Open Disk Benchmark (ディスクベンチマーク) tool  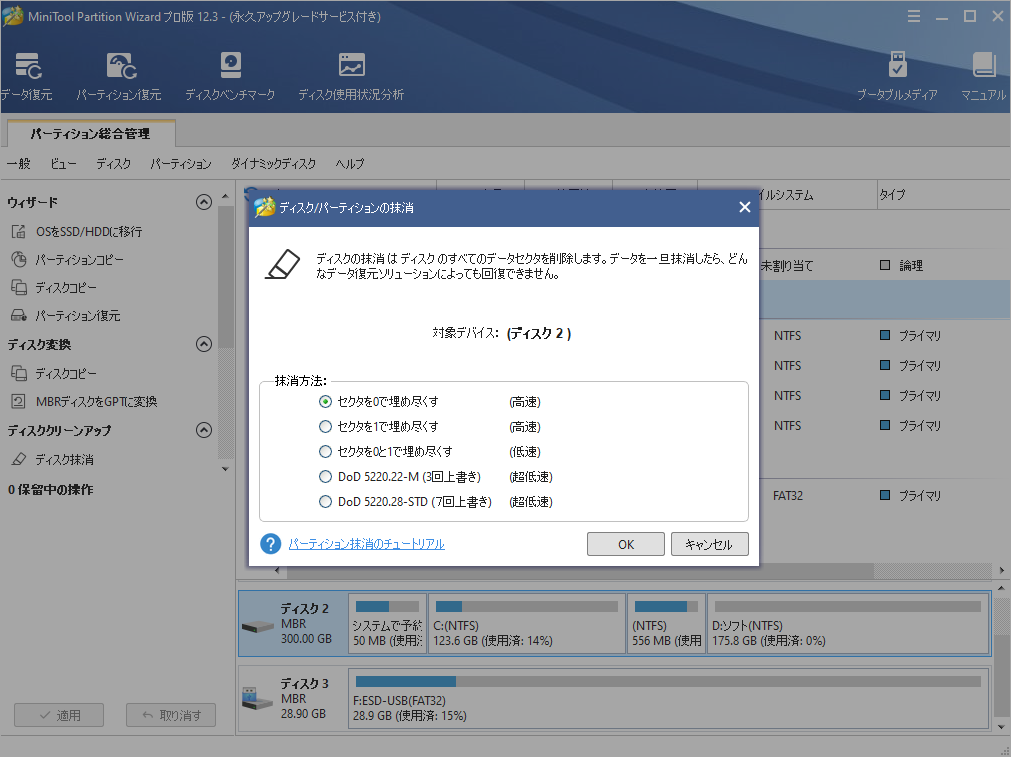(230, 77)
